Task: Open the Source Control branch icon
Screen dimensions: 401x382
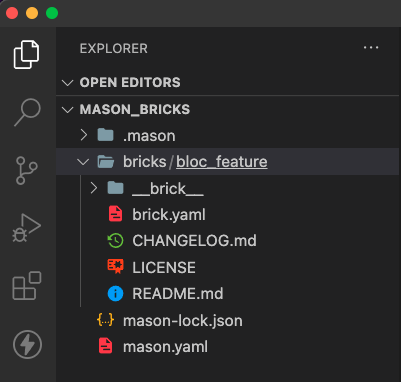Action: (x=27, y=170)
